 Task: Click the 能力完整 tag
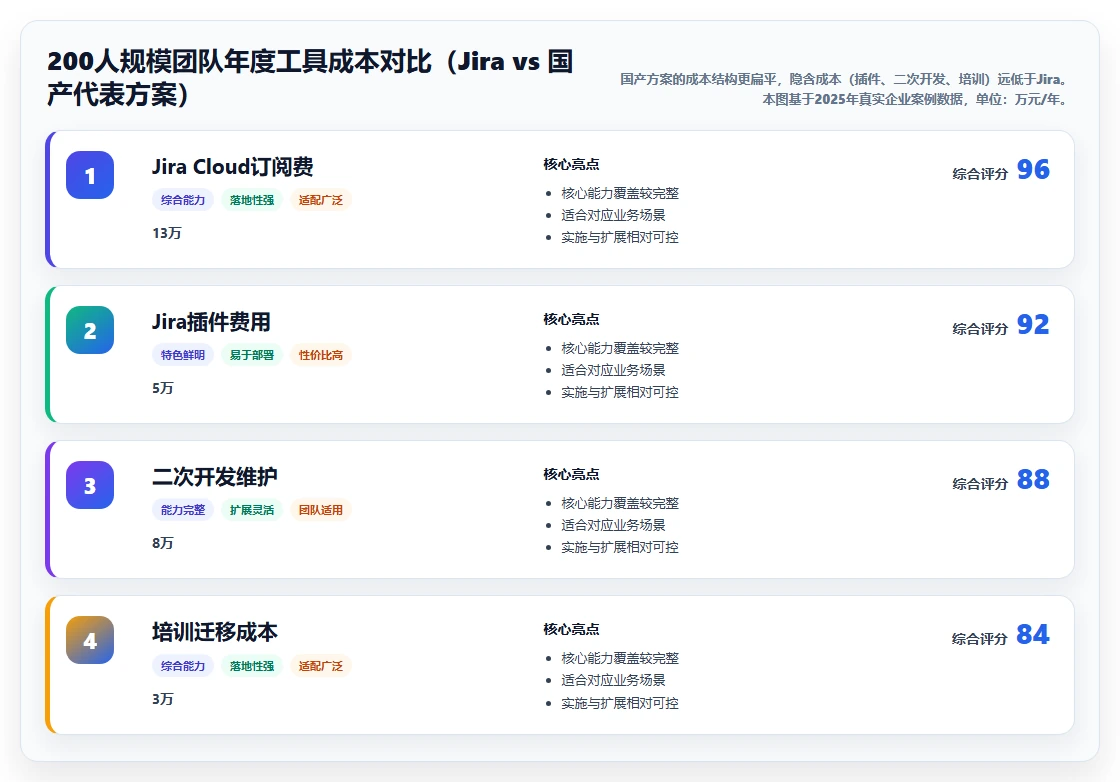[x=183, y=510]
